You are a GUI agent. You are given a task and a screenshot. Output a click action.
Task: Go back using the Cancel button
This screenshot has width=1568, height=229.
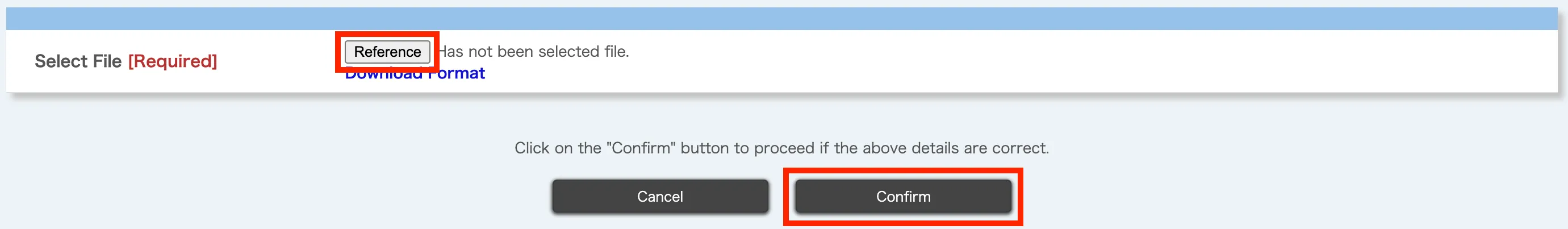coord(660,196)
